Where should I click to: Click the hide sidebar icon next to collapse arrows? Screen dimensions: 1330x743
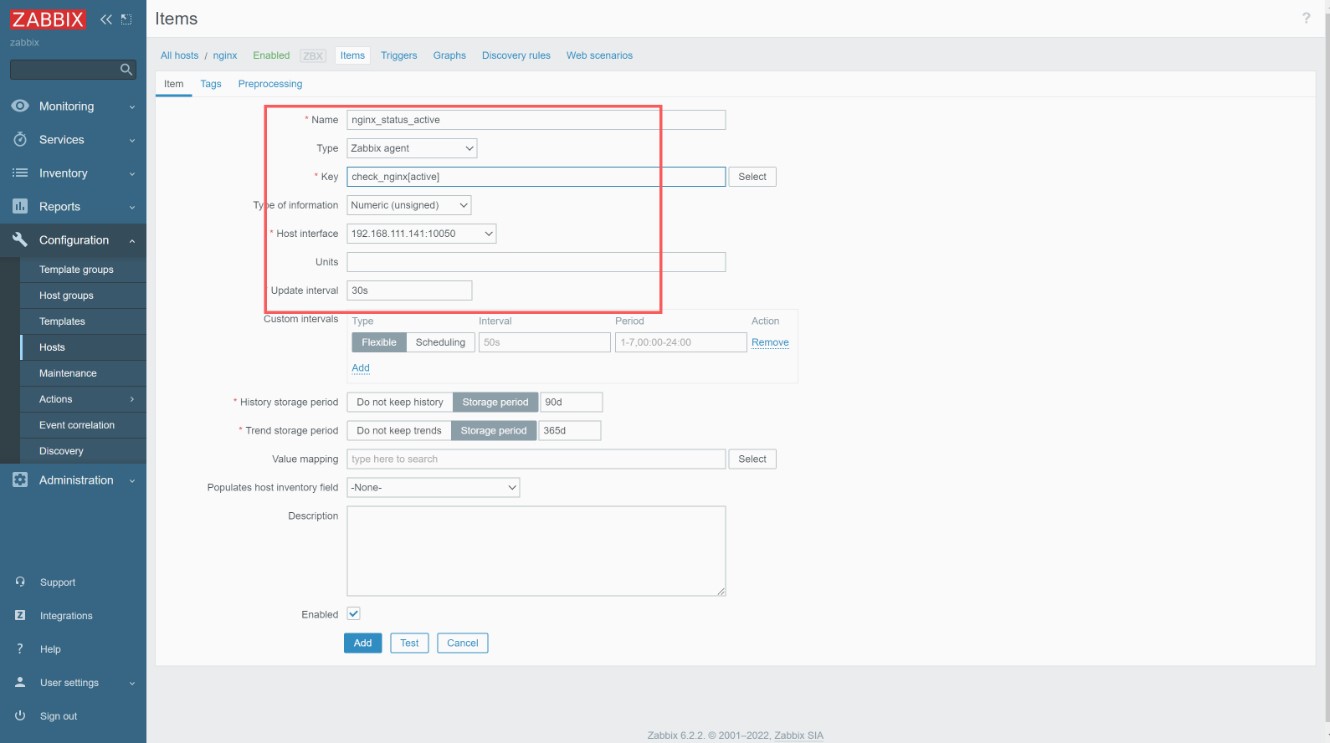pos(125,19)
